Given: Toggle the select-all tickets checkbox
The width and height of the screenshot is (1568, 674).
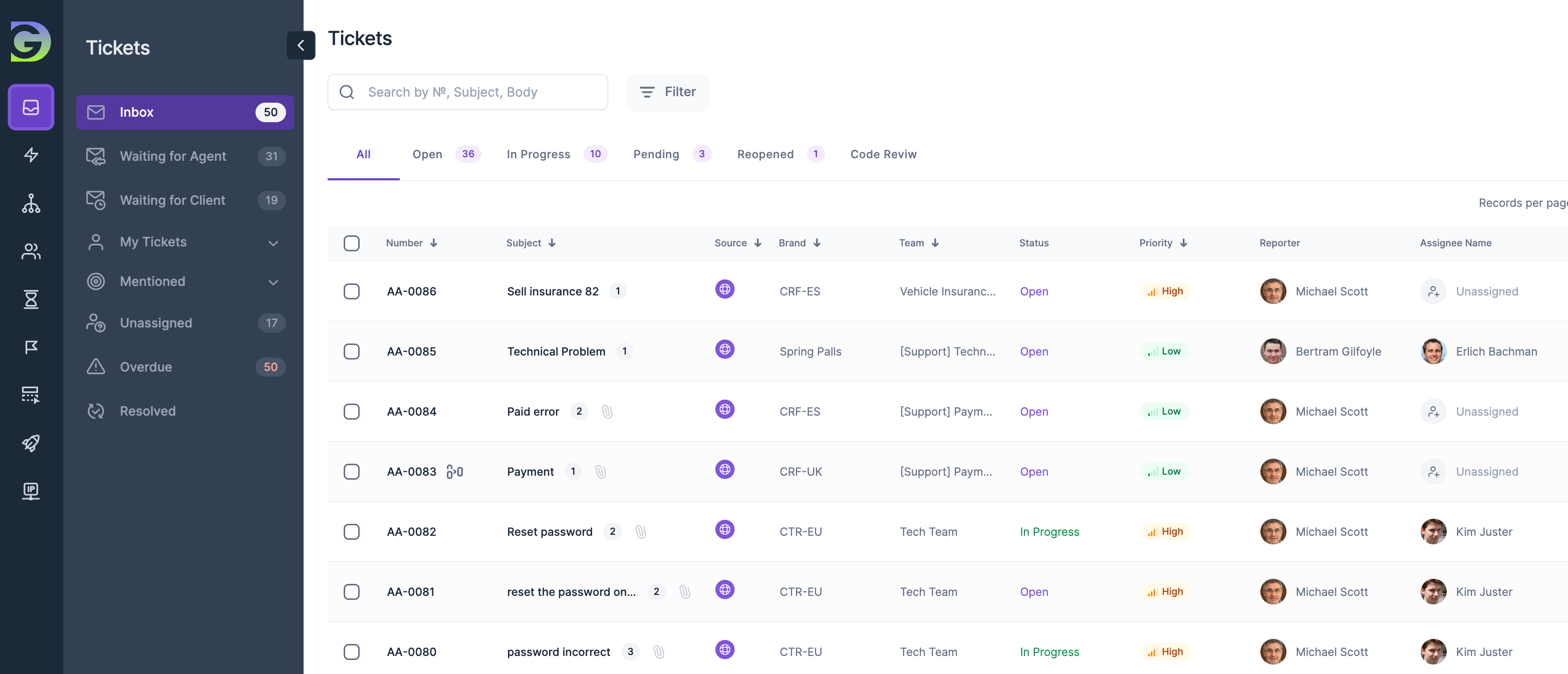Looking at the screenshot, I should pyautogui.click(x=351, y=243).
